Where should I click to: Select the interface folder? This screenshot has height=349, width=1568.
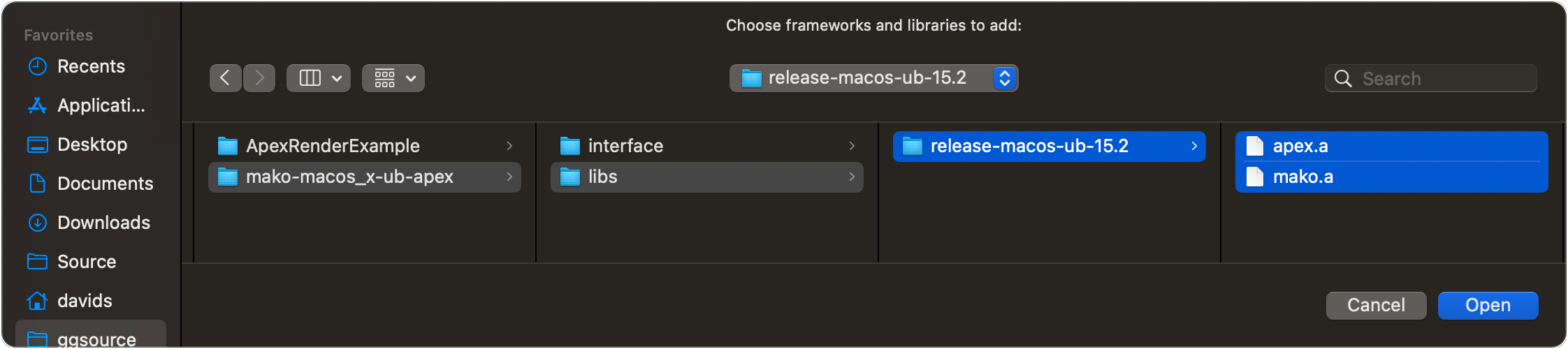click(x=625, y=146)
